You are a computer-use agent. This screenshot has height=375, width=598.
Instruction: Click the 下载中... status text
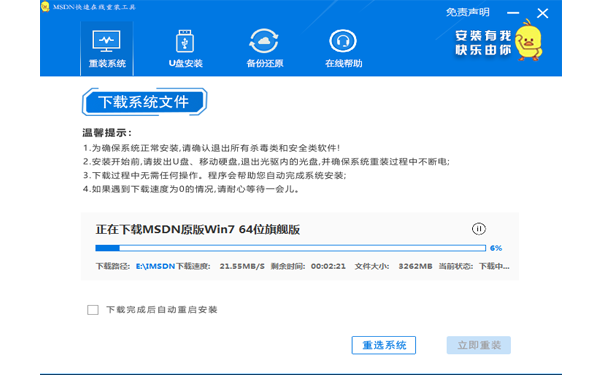pyautogui.click(x=494, y=266)
